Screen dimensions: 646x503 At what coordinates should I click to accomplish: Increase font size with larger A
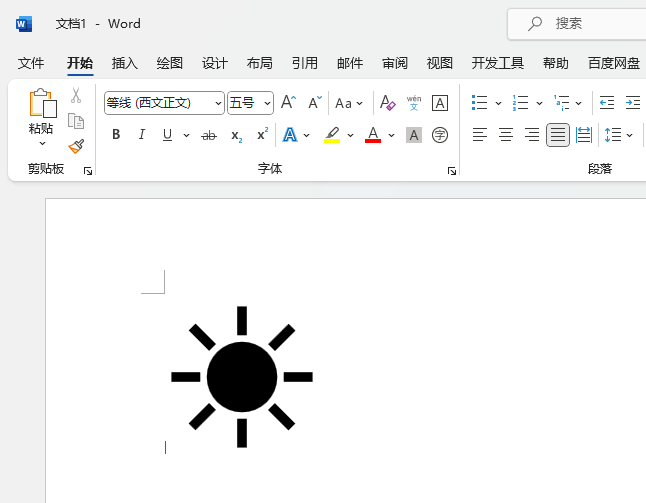[288, 103]
